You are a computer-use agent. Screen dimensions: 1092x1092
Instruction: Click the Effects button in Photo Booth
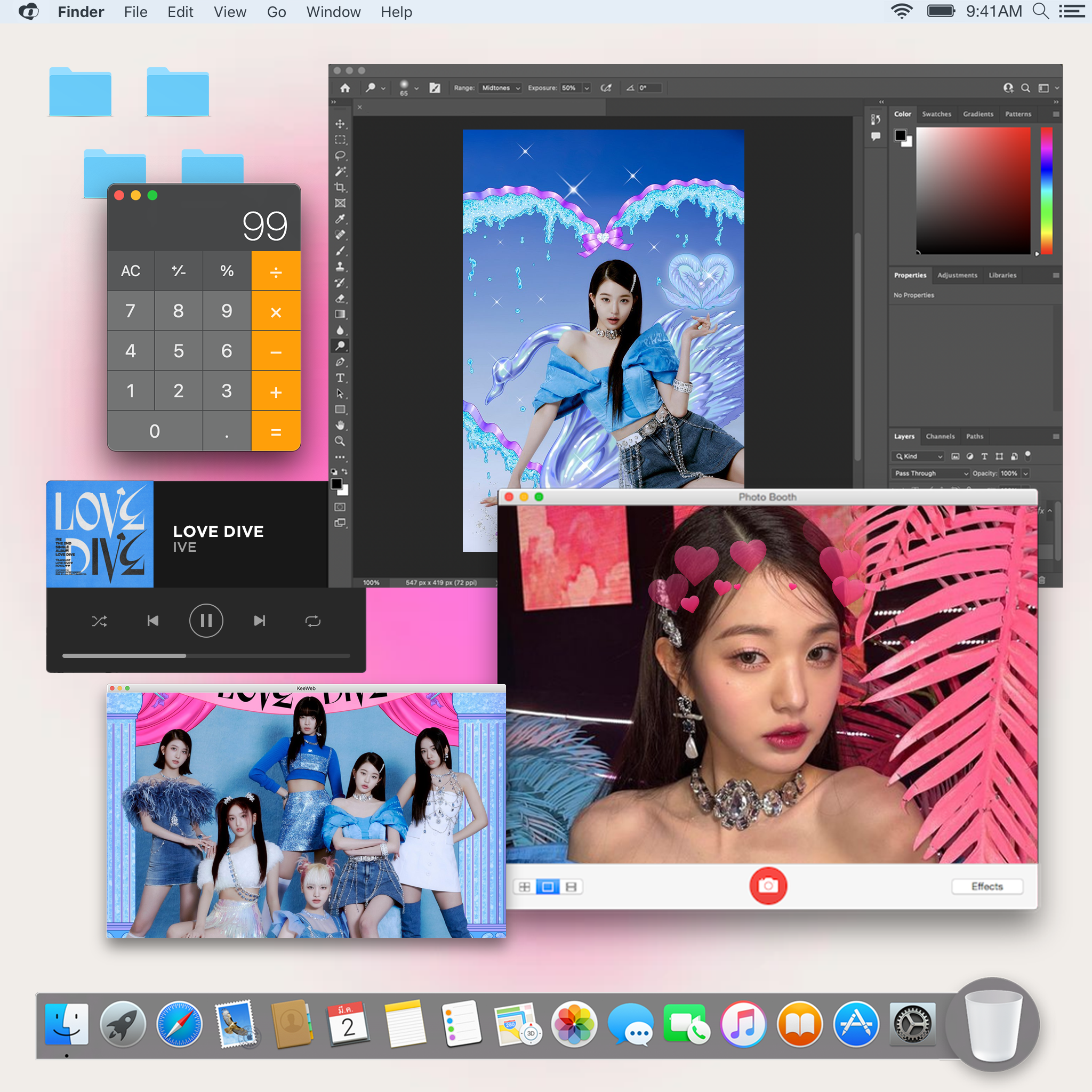pos(986,886)
